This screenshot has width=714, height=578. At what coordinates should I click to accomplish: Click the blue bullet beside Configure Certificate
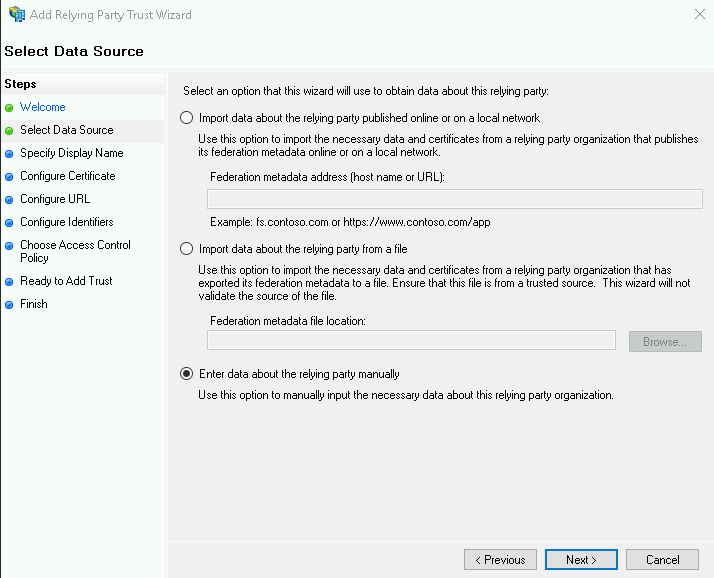pos(10,177)
